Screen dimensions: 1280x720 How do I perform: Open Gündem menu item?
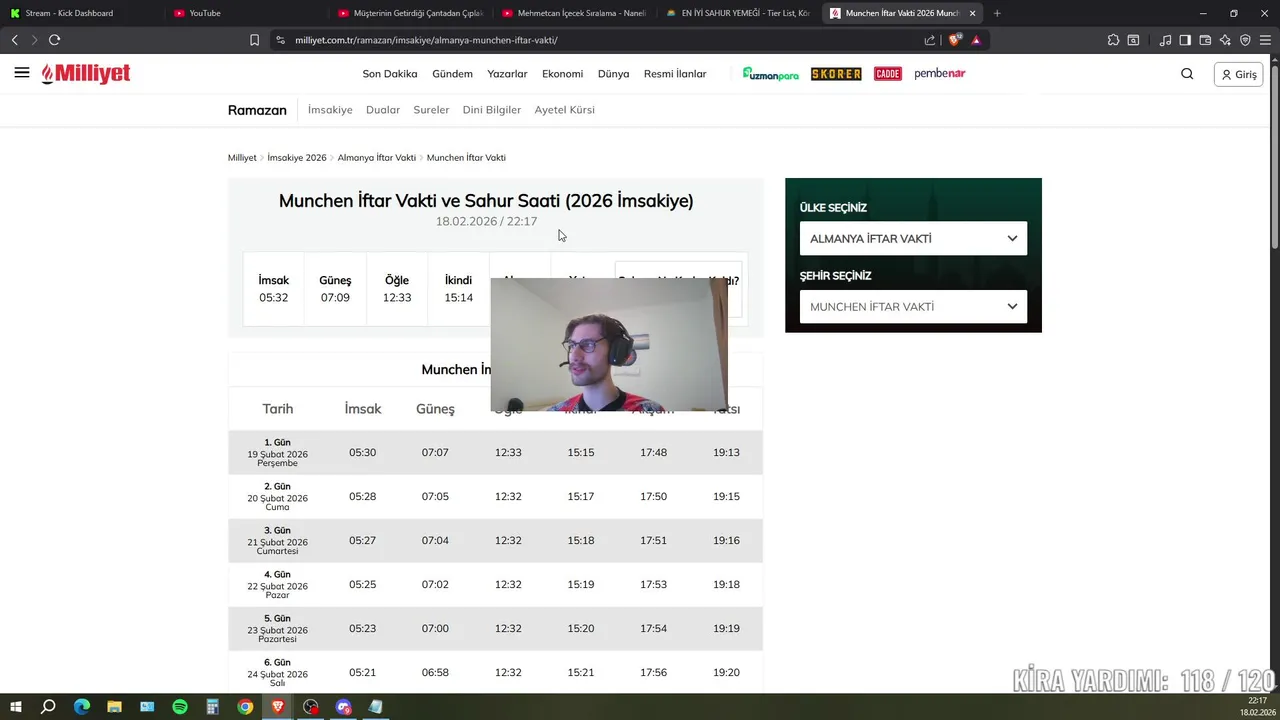pyautogui.click(x=452, y=74)
